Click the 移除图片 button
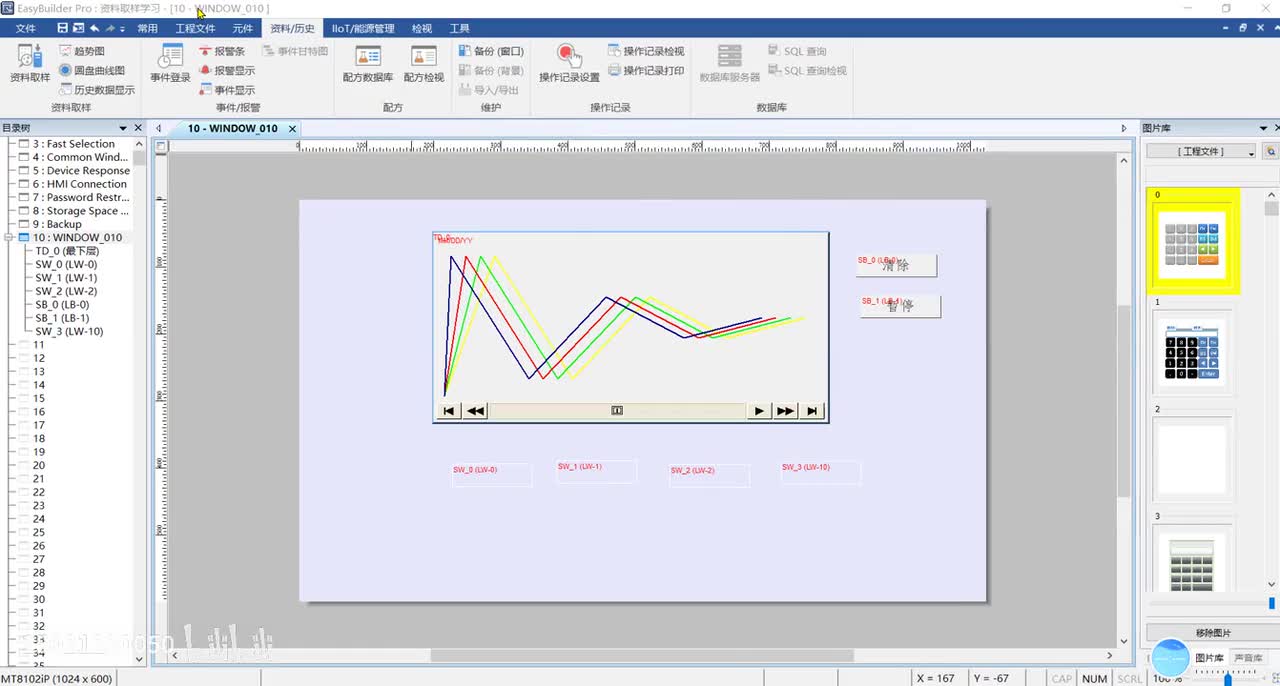This screenshot has height=686, width=1280. pos(1213,633)
